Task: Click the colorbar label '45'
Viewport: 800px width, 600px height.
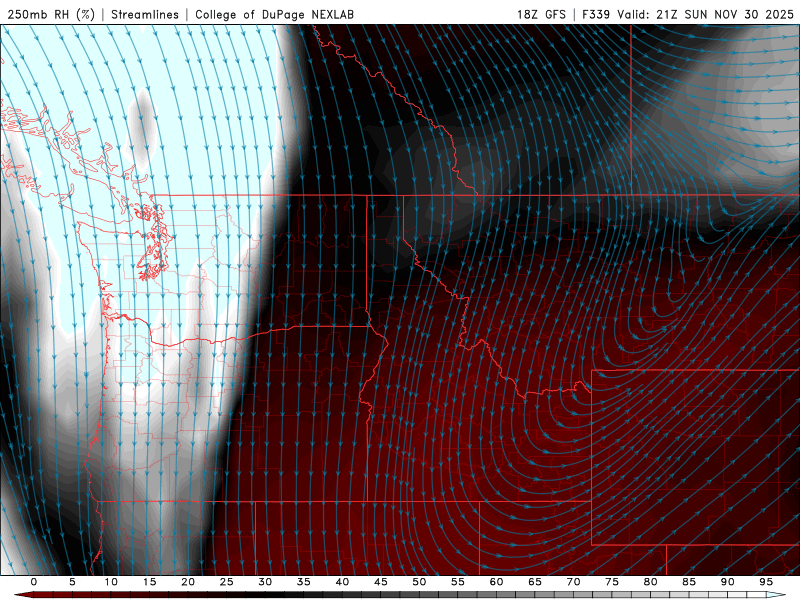Action: click(x=381, y=582)
